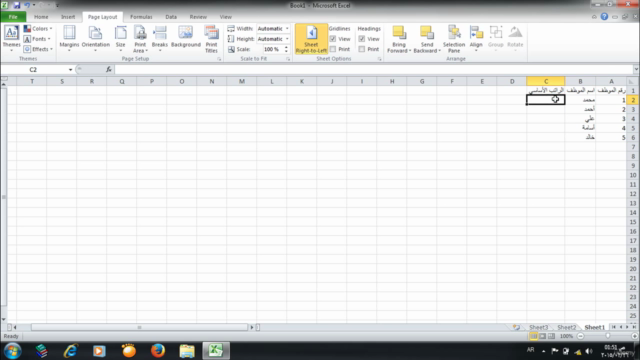The image size is (640, 360).
Task: Select column C header
Action: coord(546,81)
